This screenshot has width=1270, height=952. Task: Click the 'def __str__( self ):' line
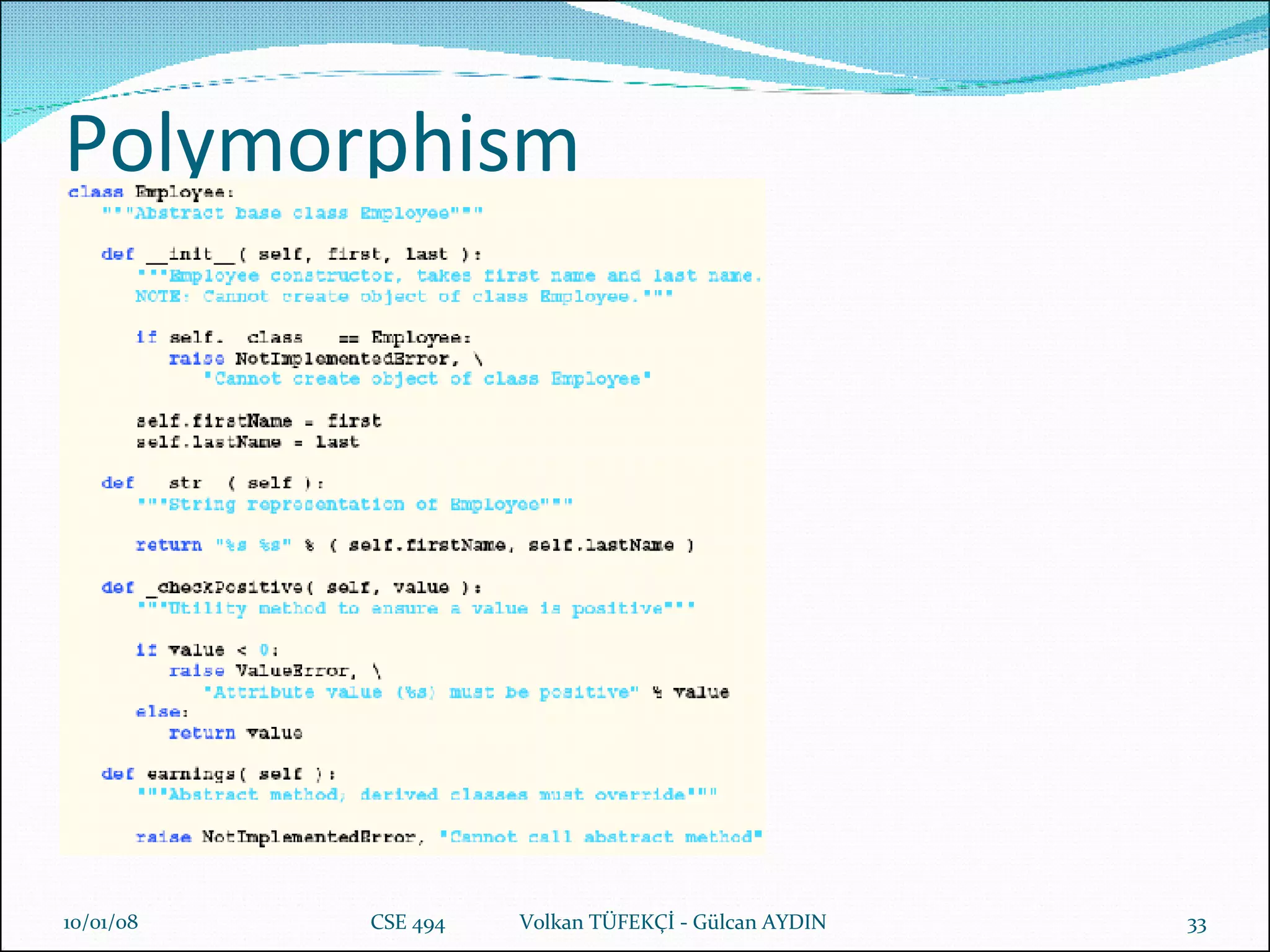tap(213, 483)
